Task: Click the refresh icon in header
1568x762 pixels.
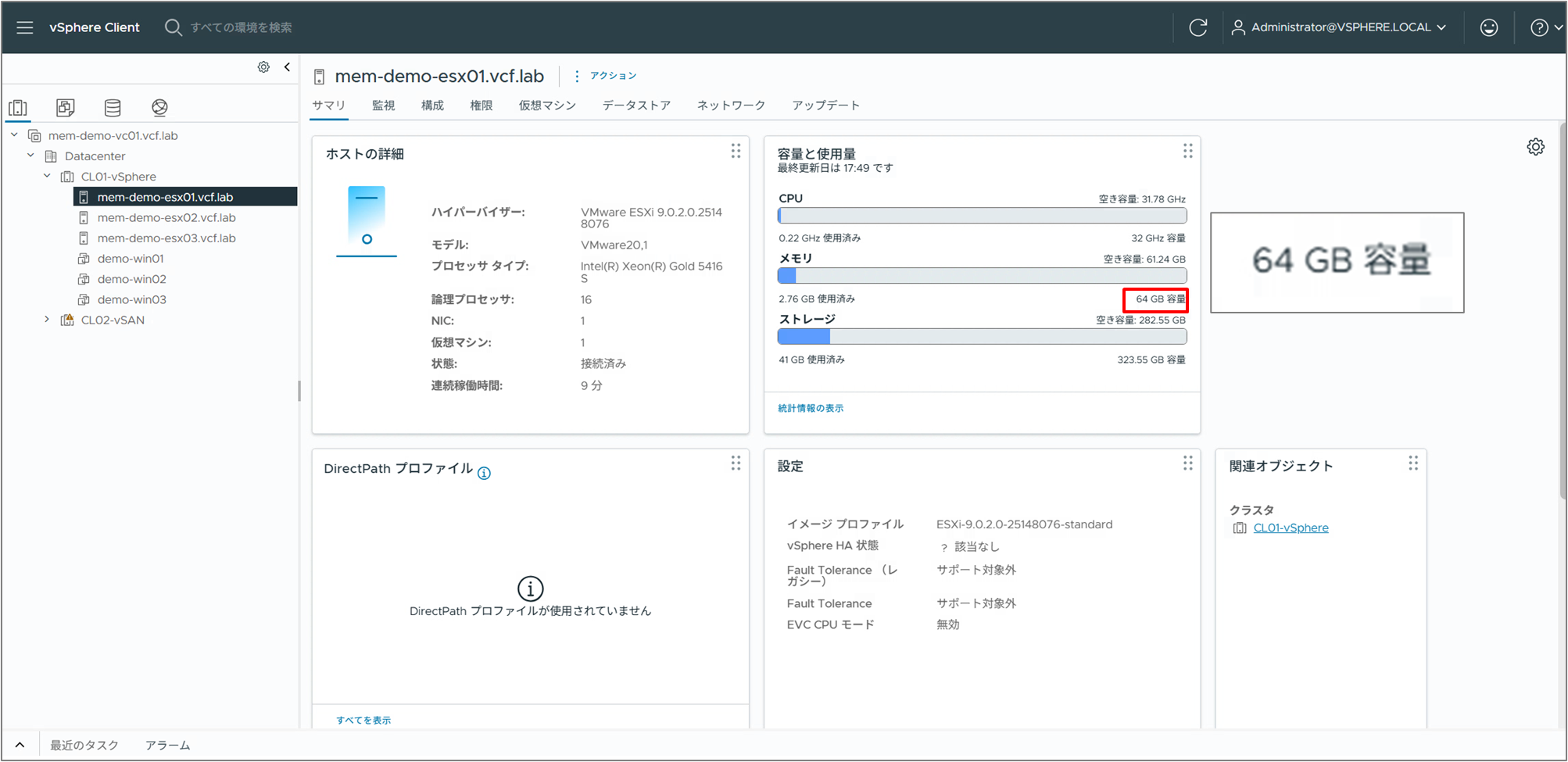Action: [x=1197, y=27]
